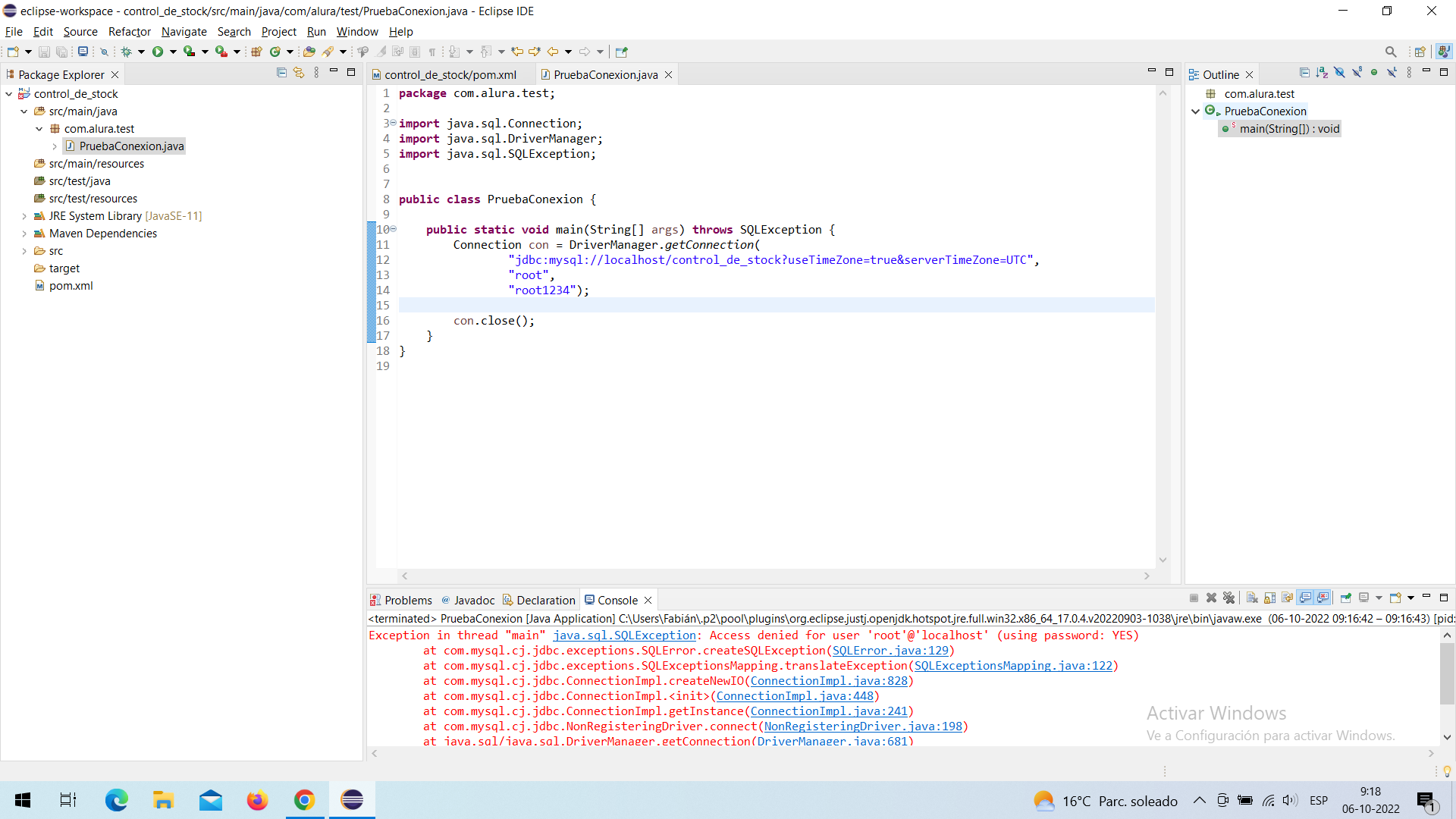1456x819 pixels.
Task: Start debugging with the bug icon
Action: (127, 52)
